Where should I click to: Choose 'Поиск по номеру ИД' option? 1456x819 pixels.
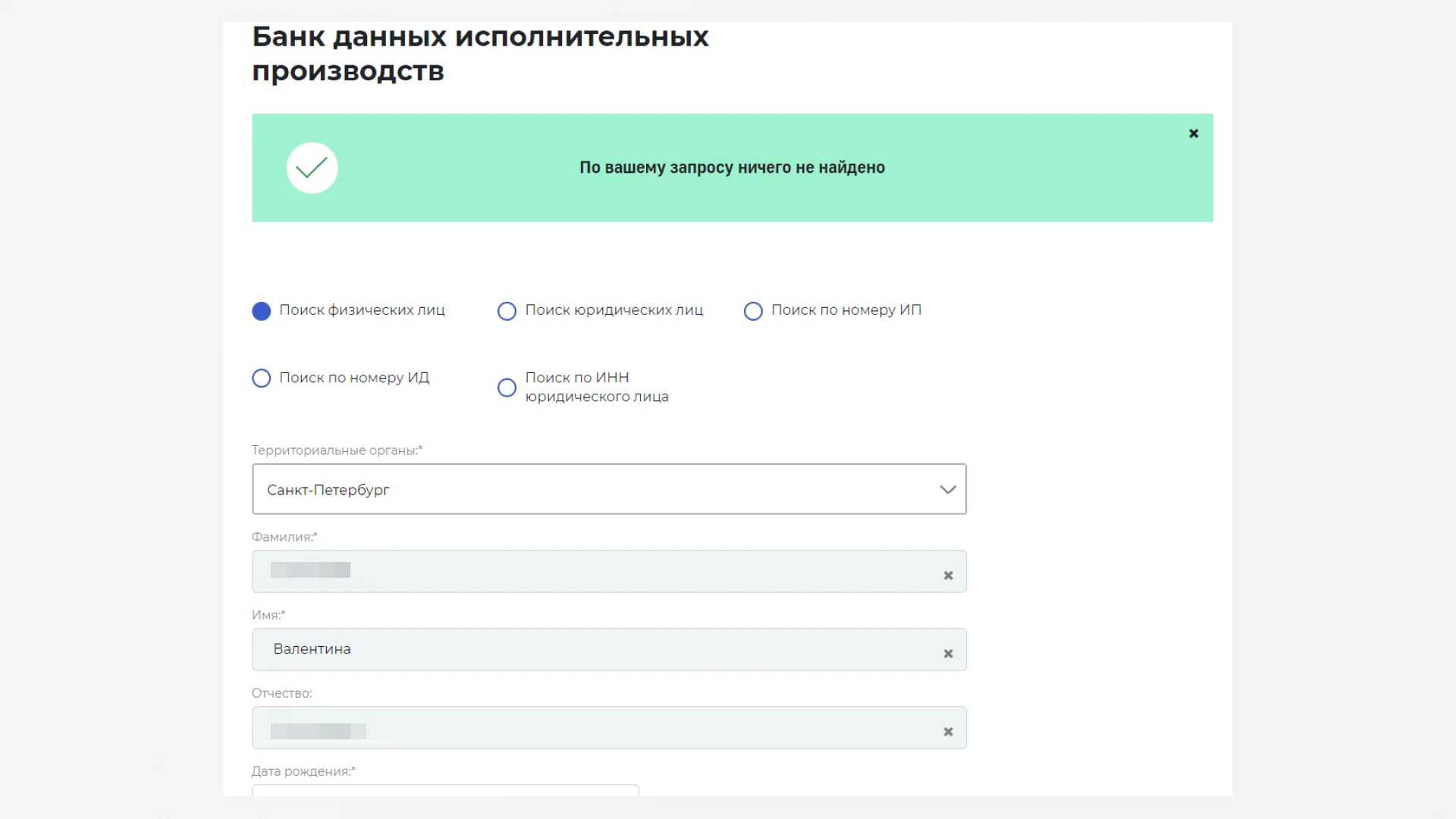(262, 378)
